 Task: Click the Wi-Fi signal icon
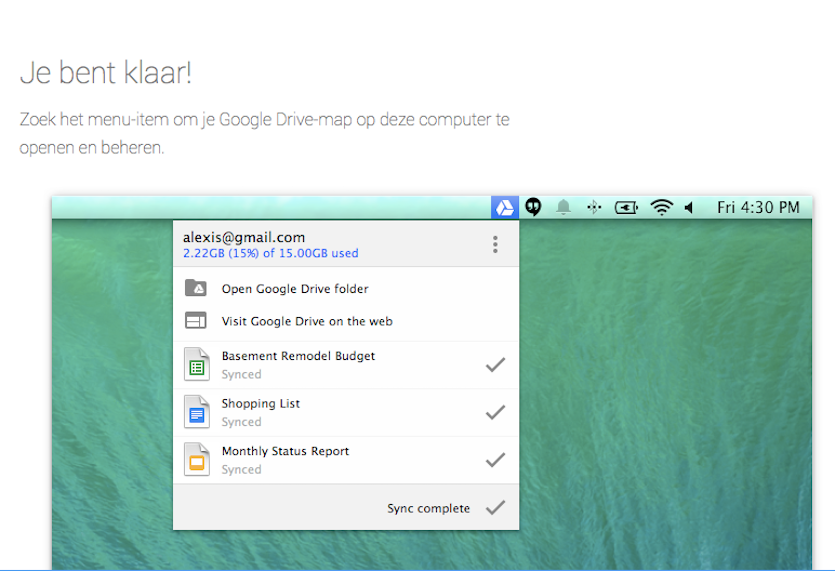[661, 207]
